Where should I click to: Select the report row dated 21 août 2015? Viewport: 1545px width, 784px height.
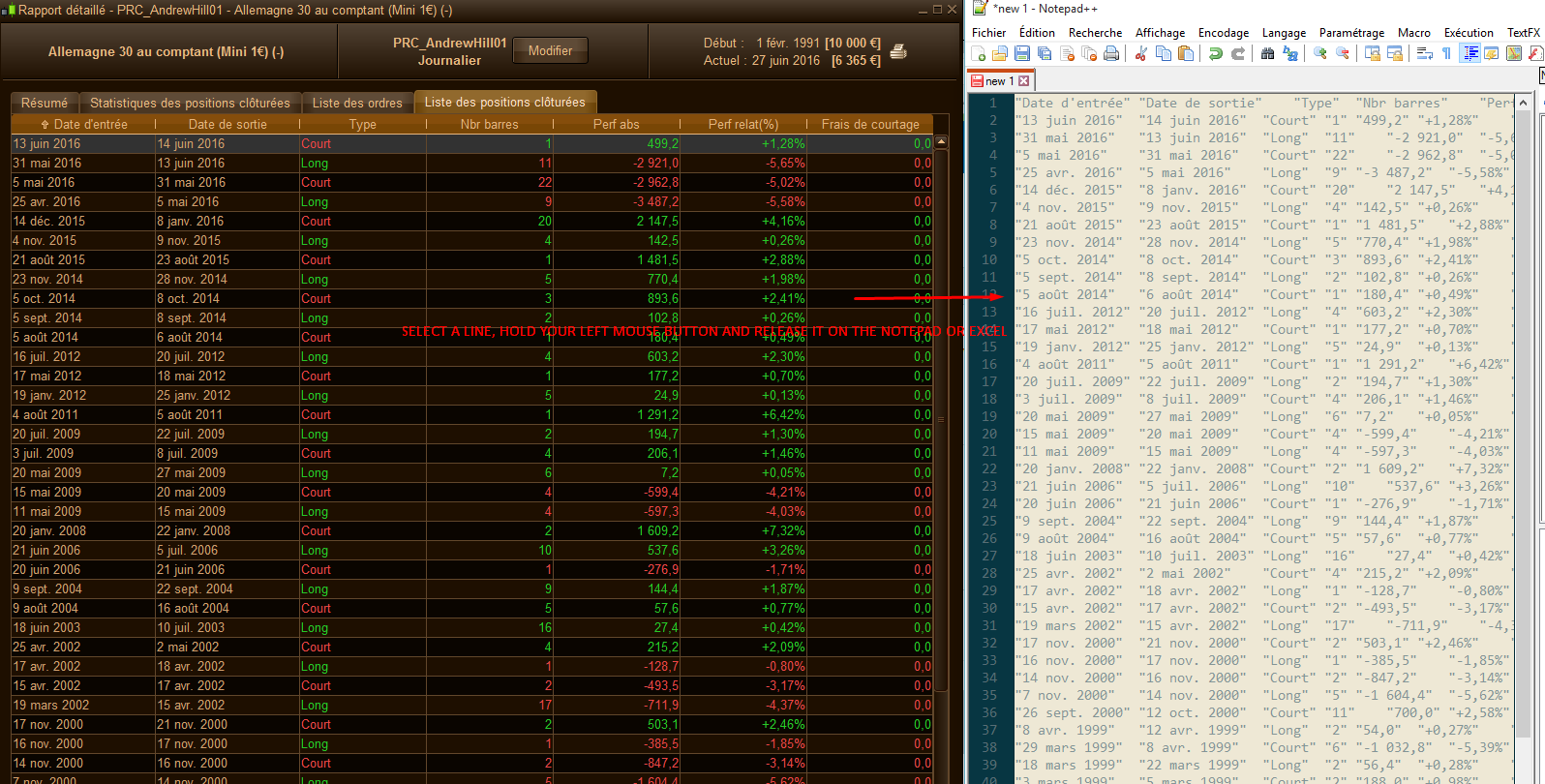pos(472,259)
